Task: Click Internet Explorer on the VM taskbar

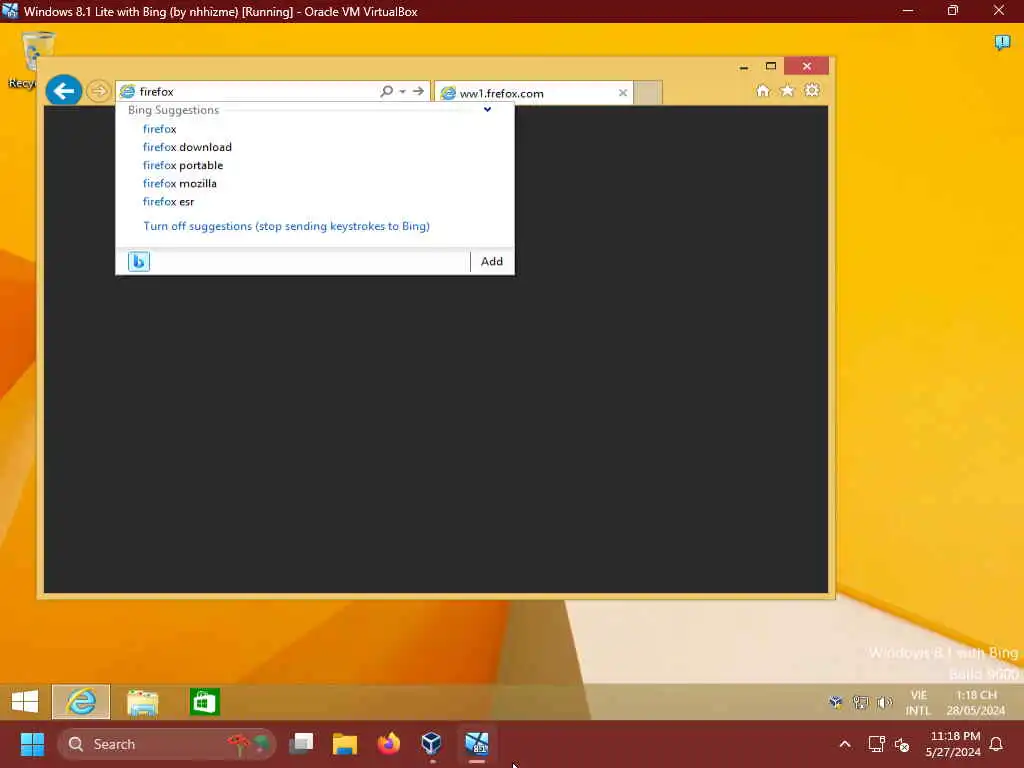Action: coord(81,701)
